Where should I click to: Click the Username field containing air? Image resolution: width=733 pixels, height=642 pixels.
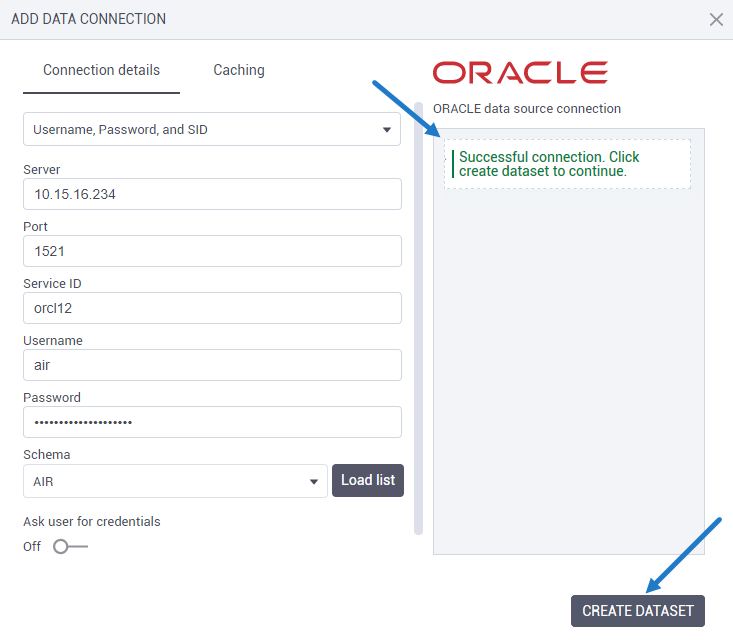[212, 365]
